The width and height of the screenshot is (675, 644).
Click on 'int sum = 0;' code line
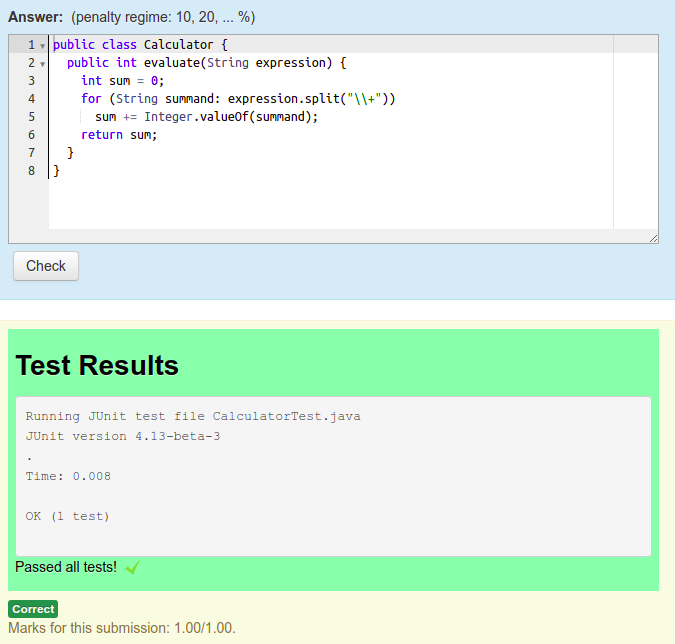pos(123,81)
